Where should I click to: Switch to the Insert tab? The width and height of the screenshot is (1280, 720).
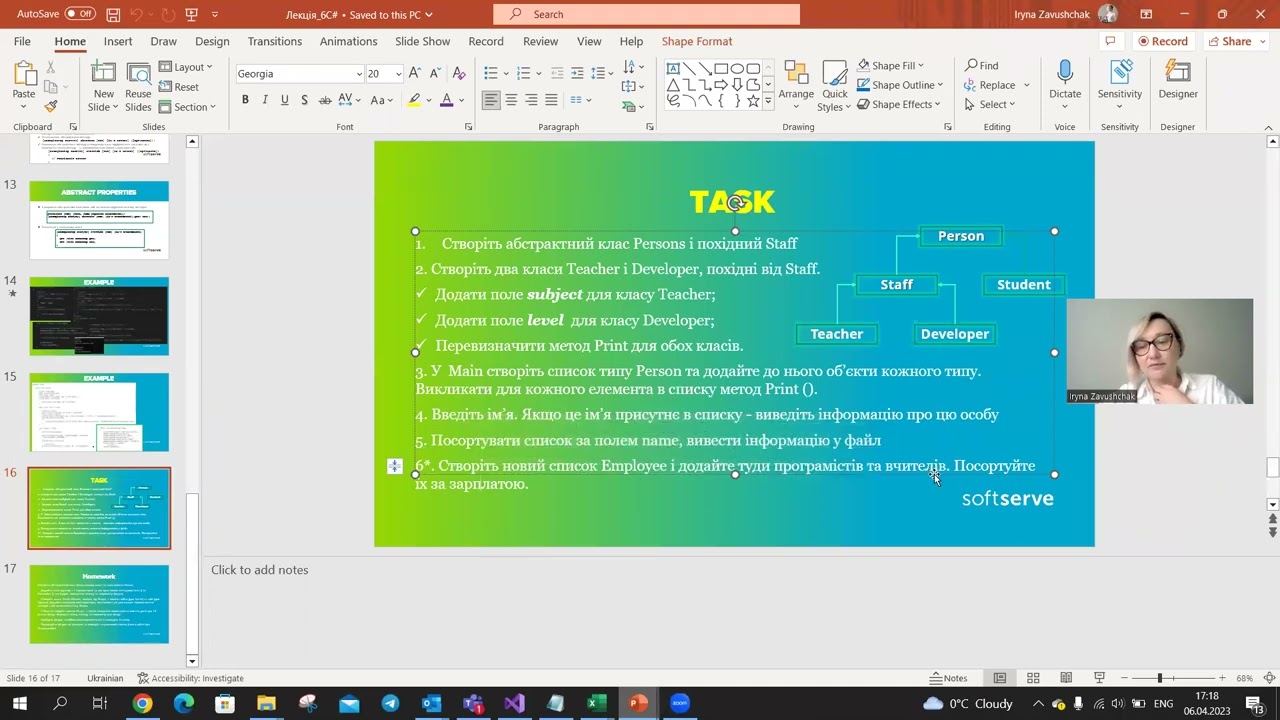click(x=118, y=41)
